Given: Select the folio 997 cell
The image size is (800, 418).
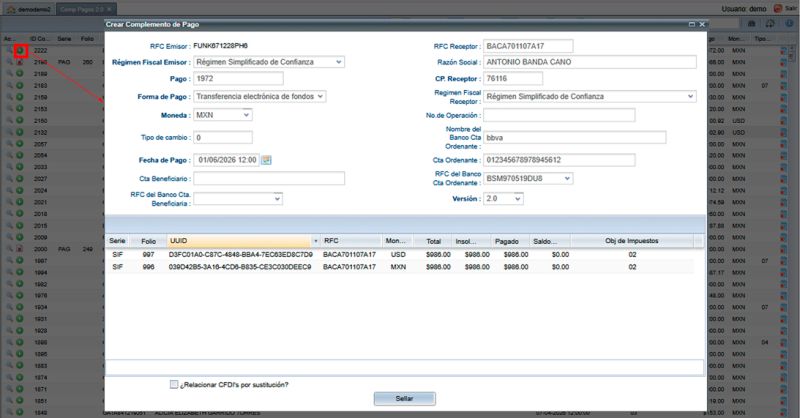Looking at the screenshot, I should click(148, 255).
